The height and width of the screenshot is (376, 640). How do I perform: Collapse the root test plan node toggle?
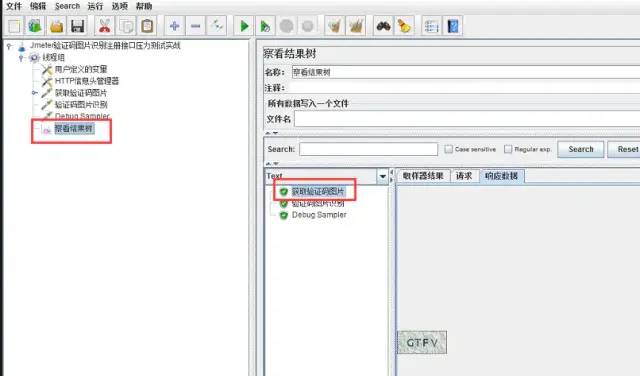coord(9,46)
